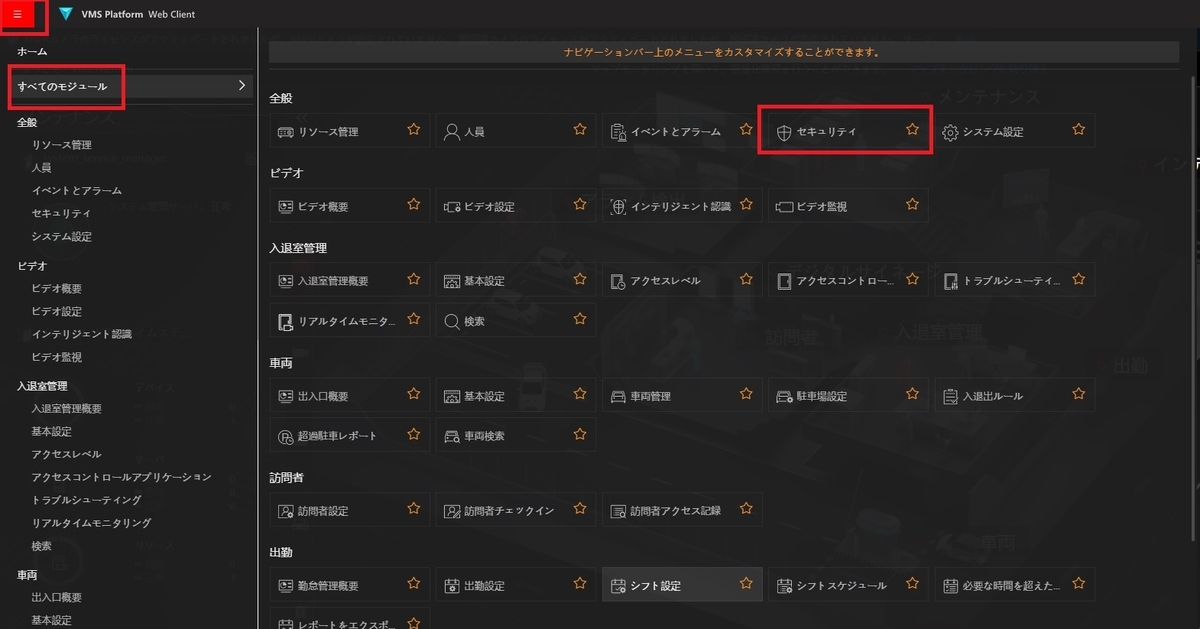Screen dimensions: 1200x629
Task: Toggle the favorite star on リソース管理
Action: [x=413, y=128]
